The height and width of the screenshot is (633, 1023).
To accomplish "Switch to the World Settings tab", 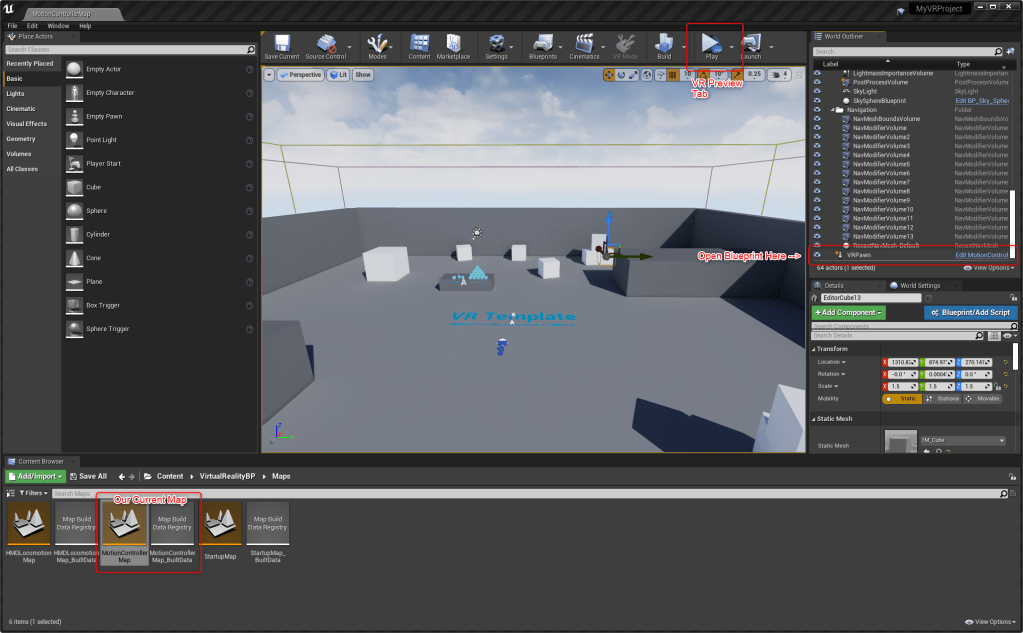I will coord(920,285).
